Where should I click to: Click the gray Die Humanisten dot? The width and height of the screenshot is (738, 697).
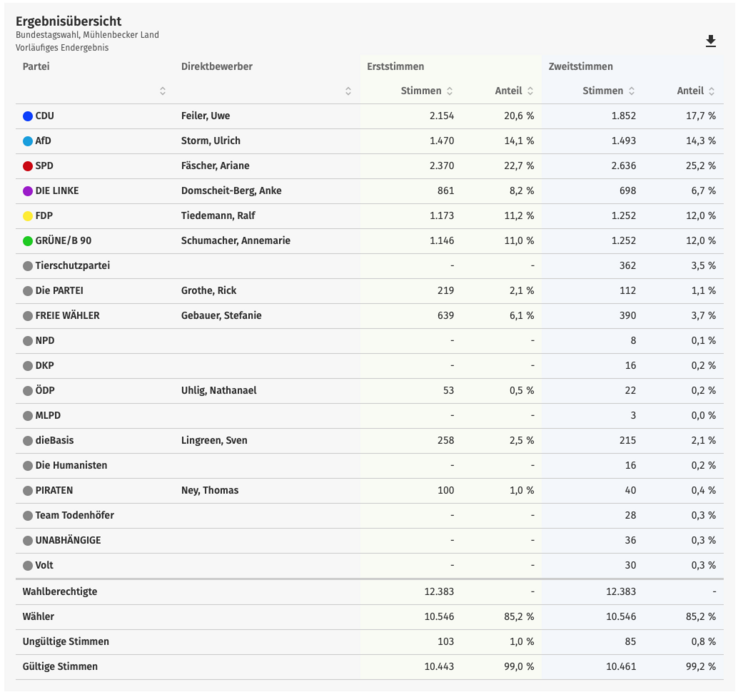[28, 465]
